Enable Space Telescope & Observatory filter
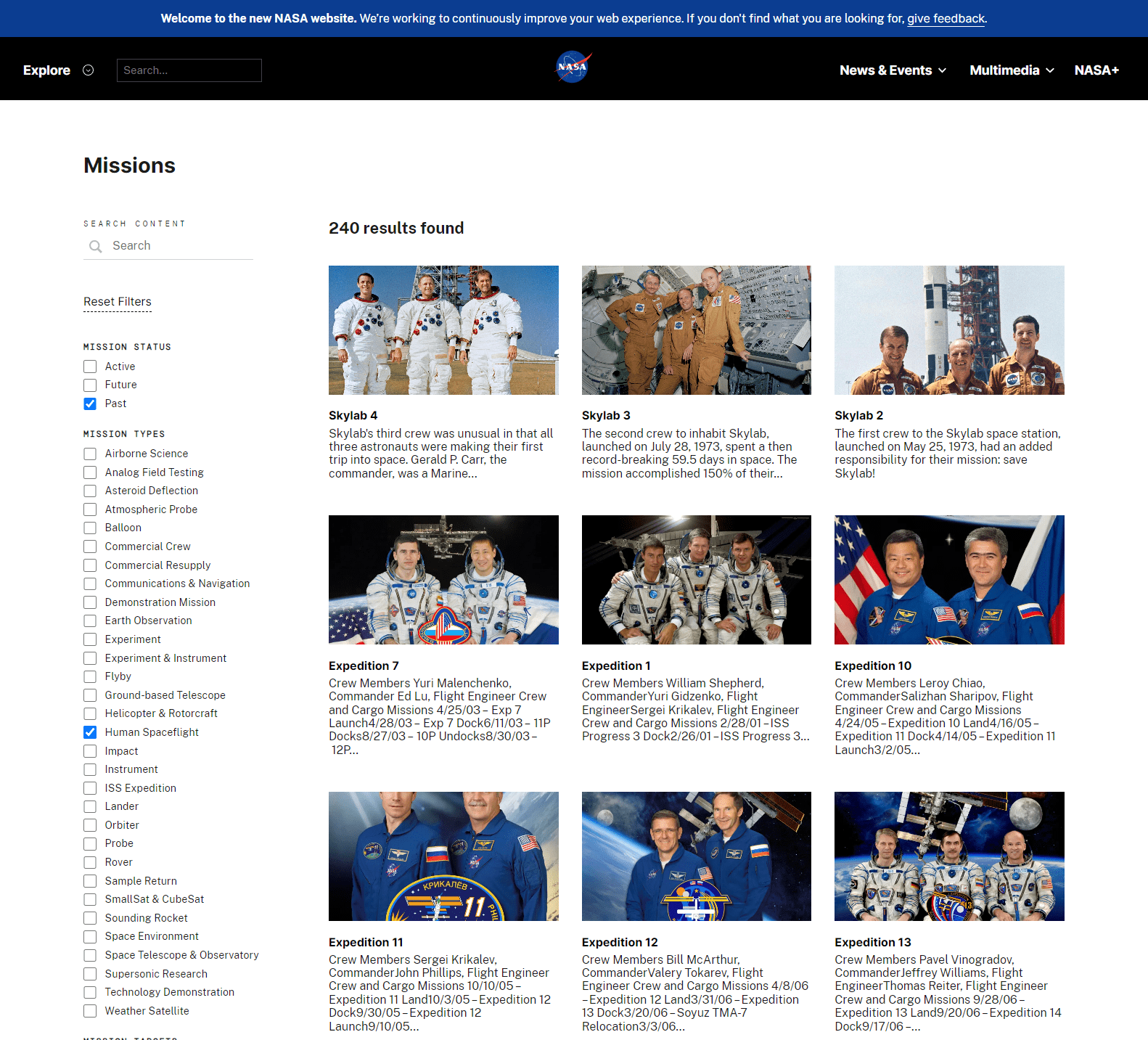This screenshot has width=1148, height=1040. click(90, 955)
